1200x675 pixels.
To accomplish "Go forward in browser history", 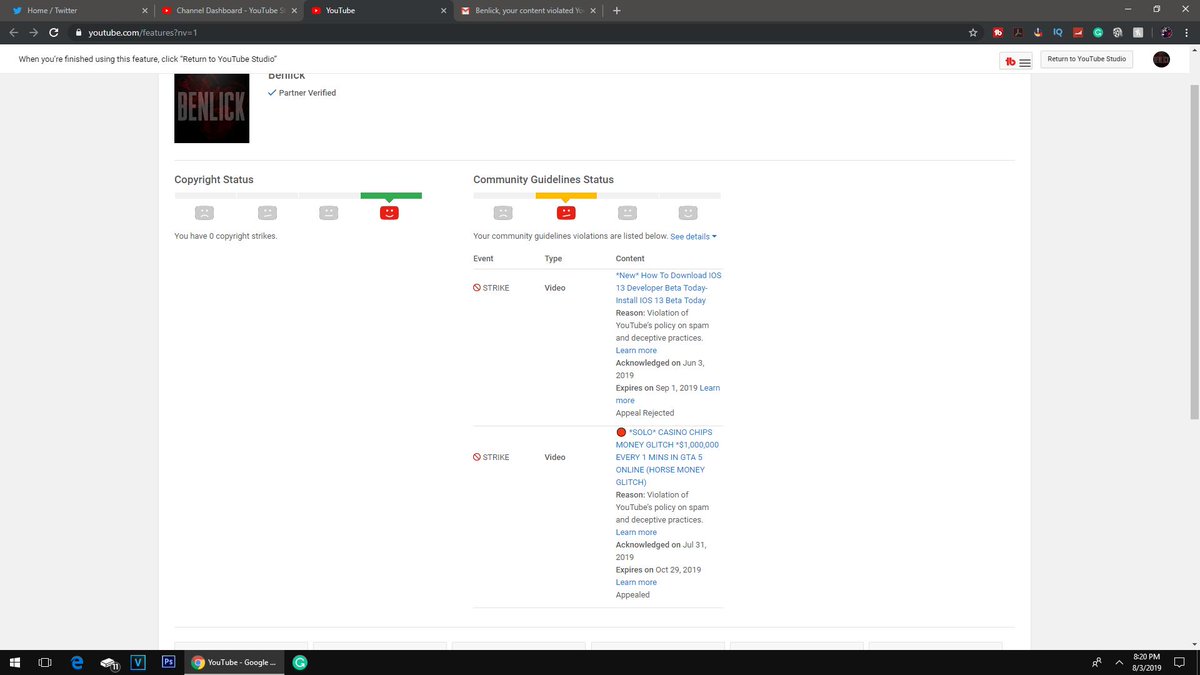I will click(33, 33).
